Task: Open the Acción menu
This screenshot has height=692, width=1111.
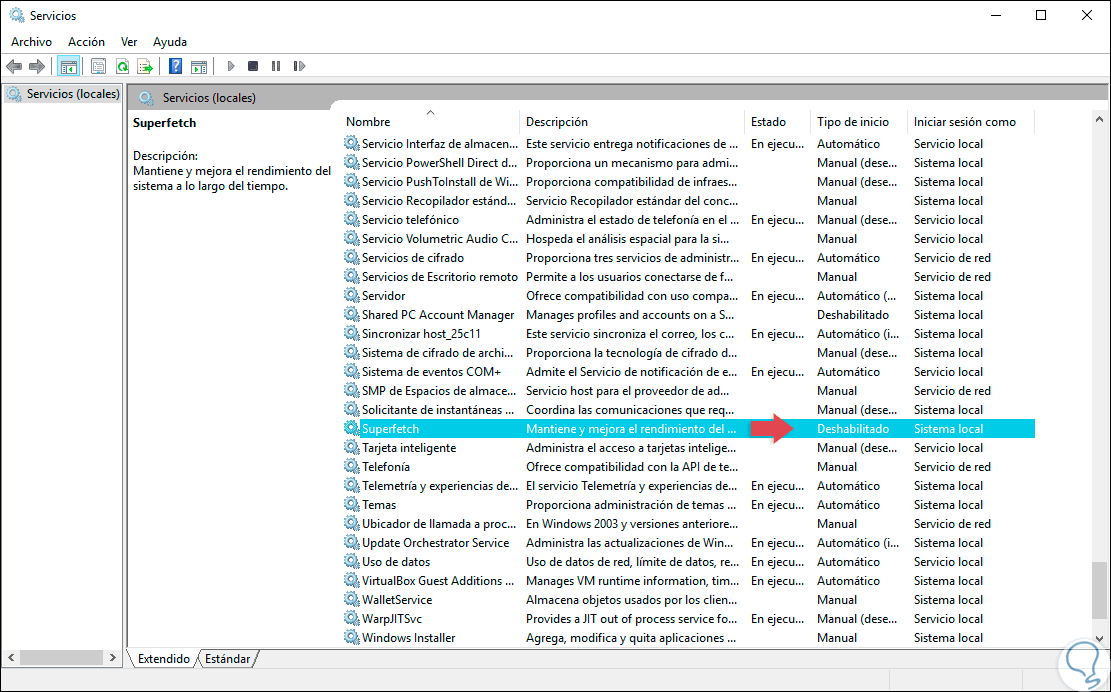Action: pos(86,42)
